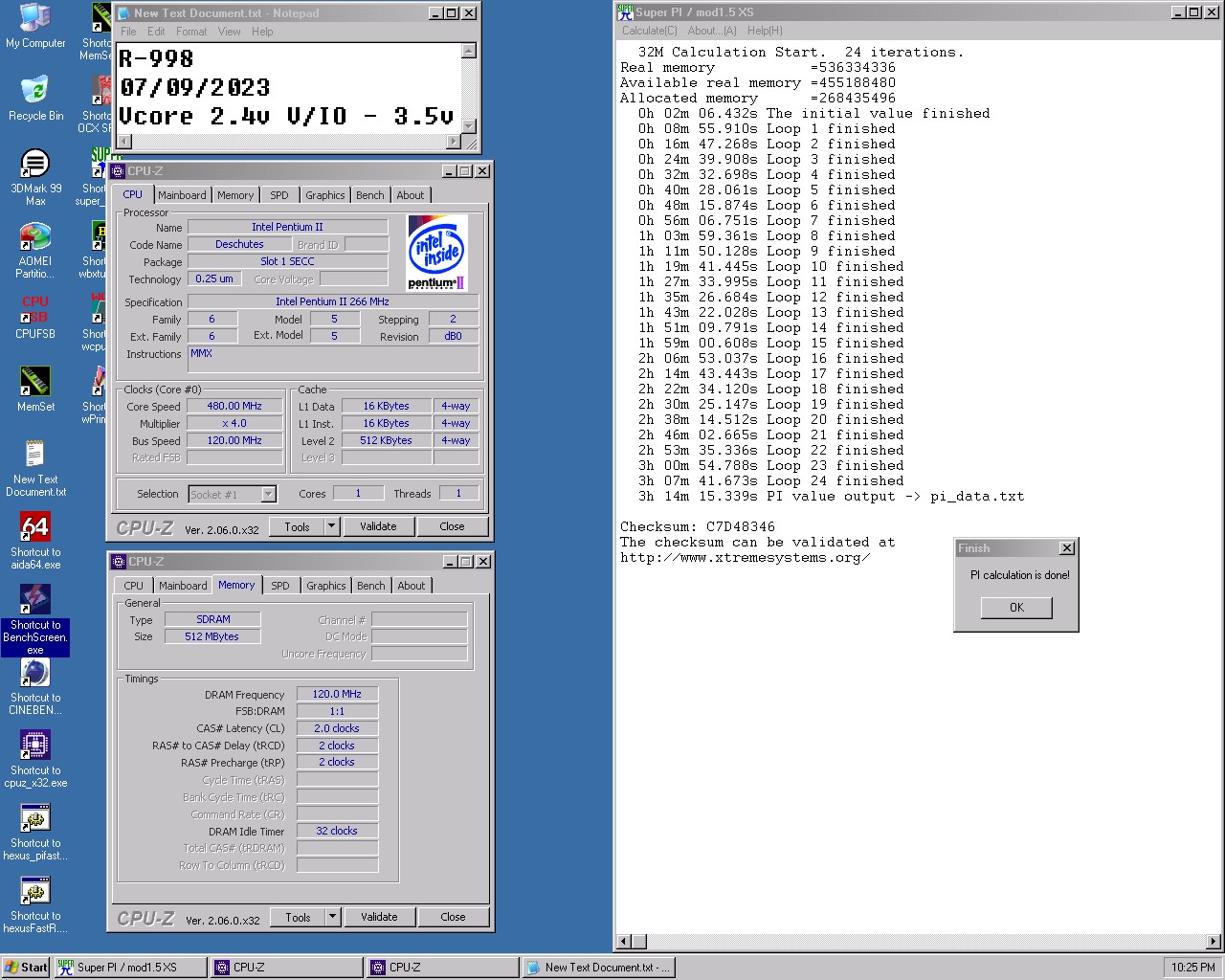The width and height of the screenshot is (1225, 980).
Task: Click Tools button in lower CPU-Z window
Action: tap(298, 917)
